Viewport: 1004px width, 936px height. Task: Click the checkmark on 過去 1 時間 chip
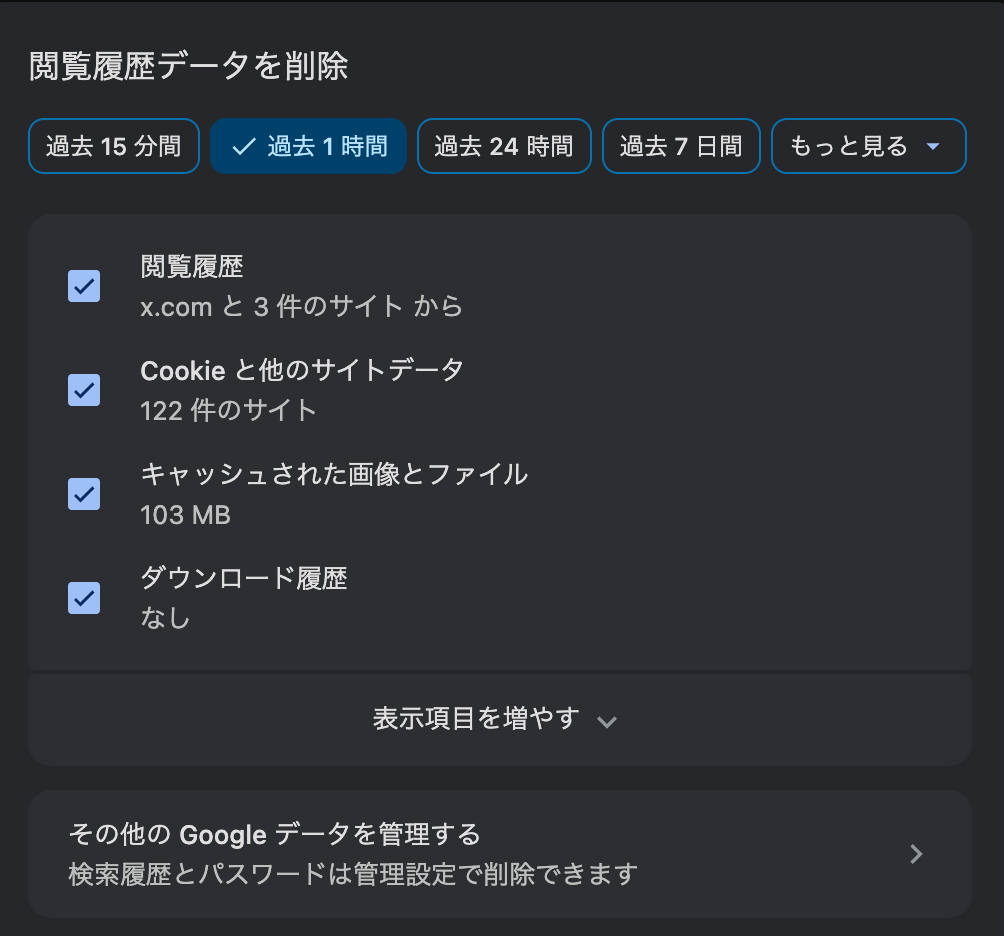pos(243,147)
